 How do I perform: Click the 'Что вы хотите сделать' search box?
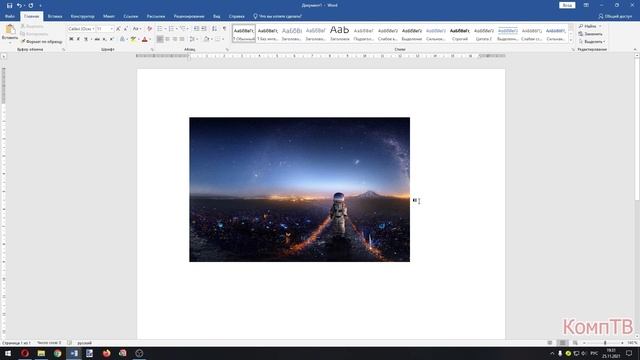tap(278, 16)
